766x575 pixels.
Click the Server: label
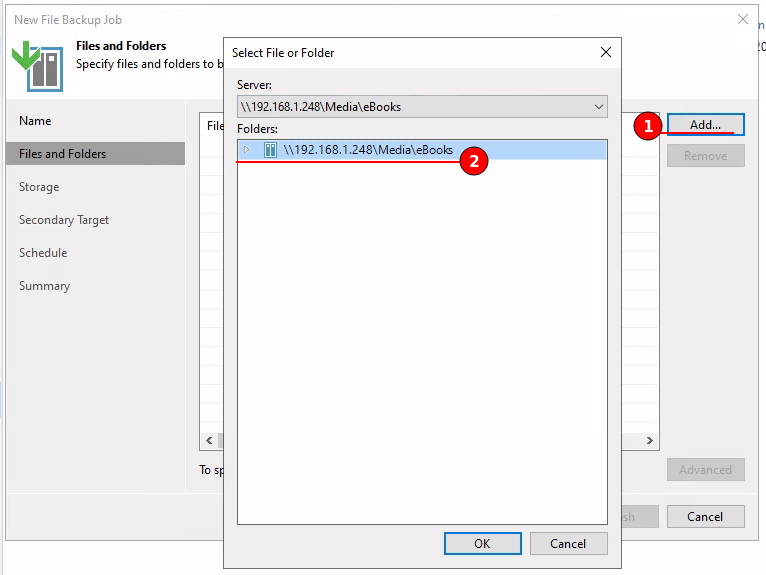tap(254, 85)
